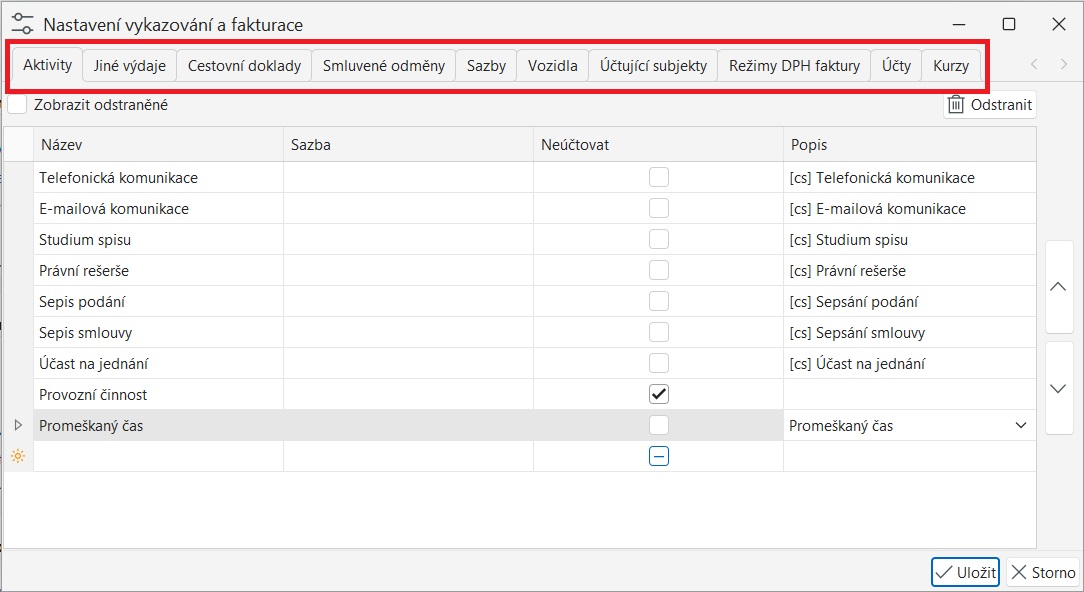1084x592 pixels.
Task: Uncheck Neúčtovat for Provozní činnost
Action: (x=658, y=394)
